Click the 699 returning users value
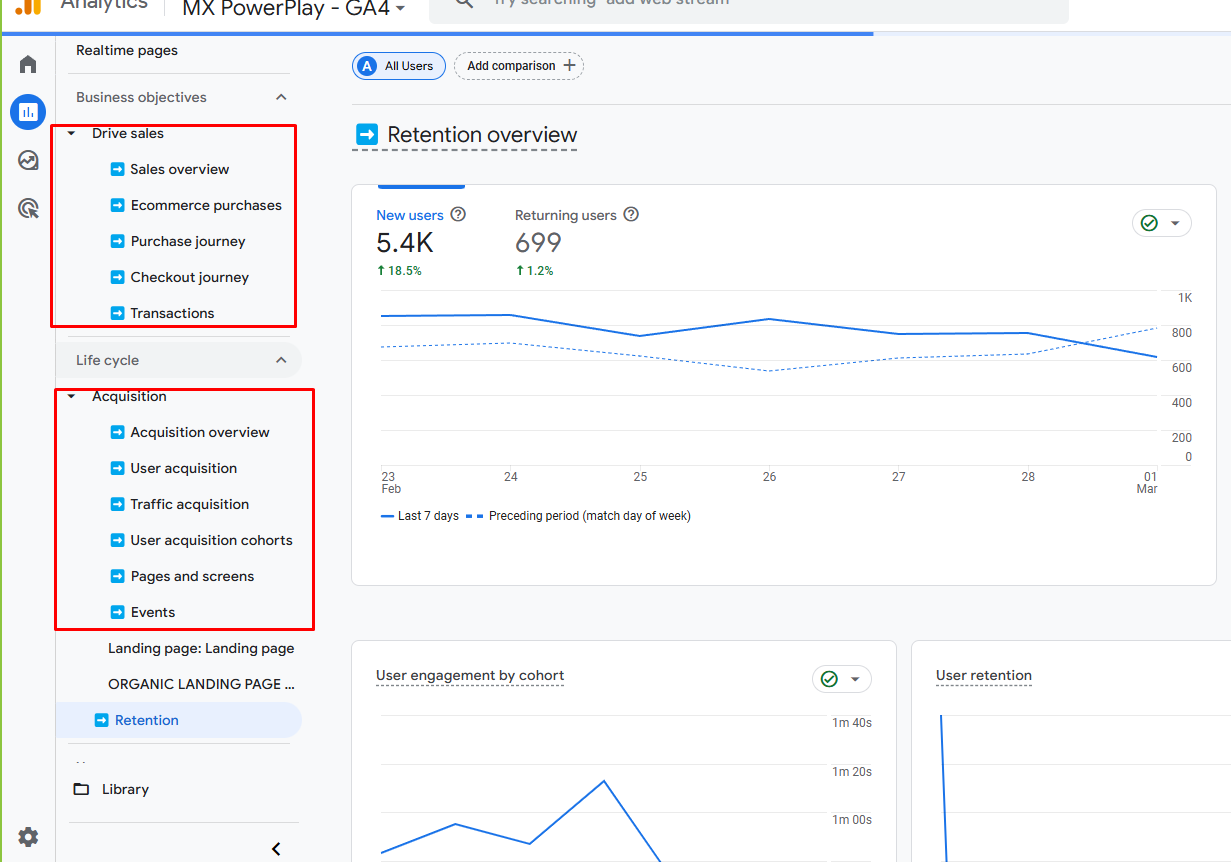Viewport: 1231px width, 862px height. point(538,243)
